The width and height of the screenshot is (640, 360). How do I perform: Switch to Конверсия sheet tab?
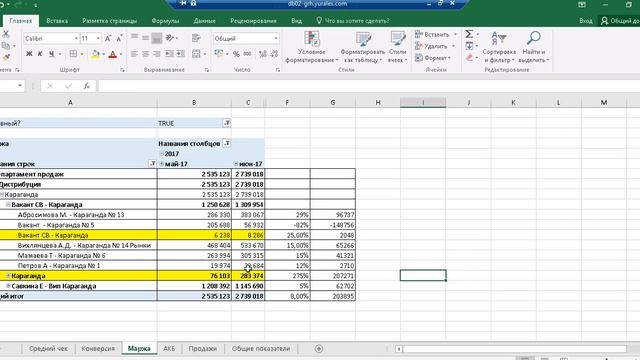tap(98, 349)
